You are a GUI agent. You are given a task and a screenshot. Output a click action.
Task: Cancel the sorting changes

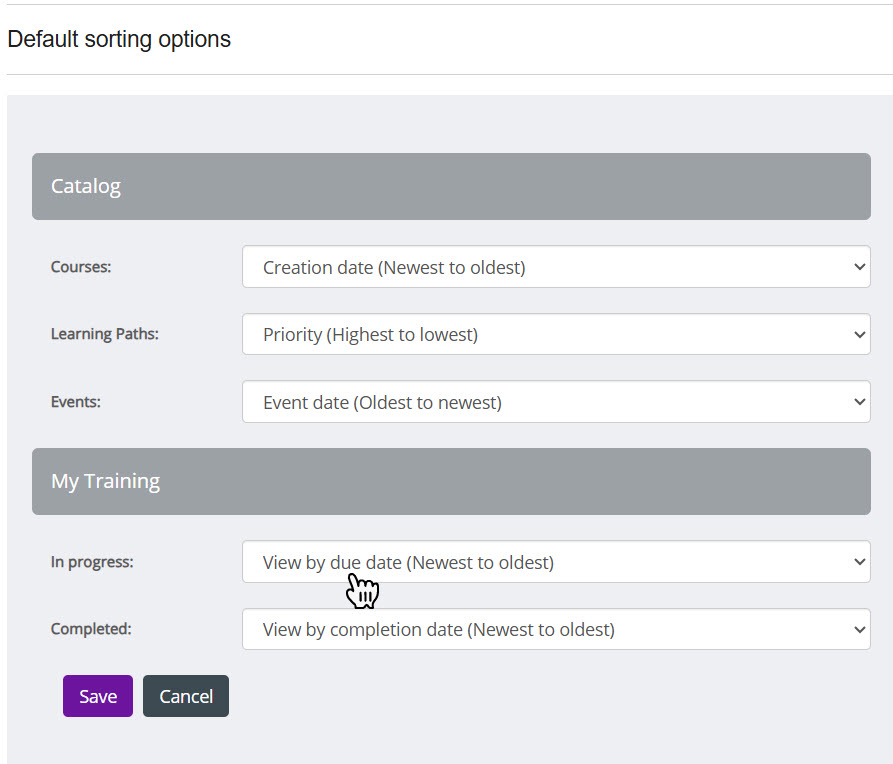point(186,696)
